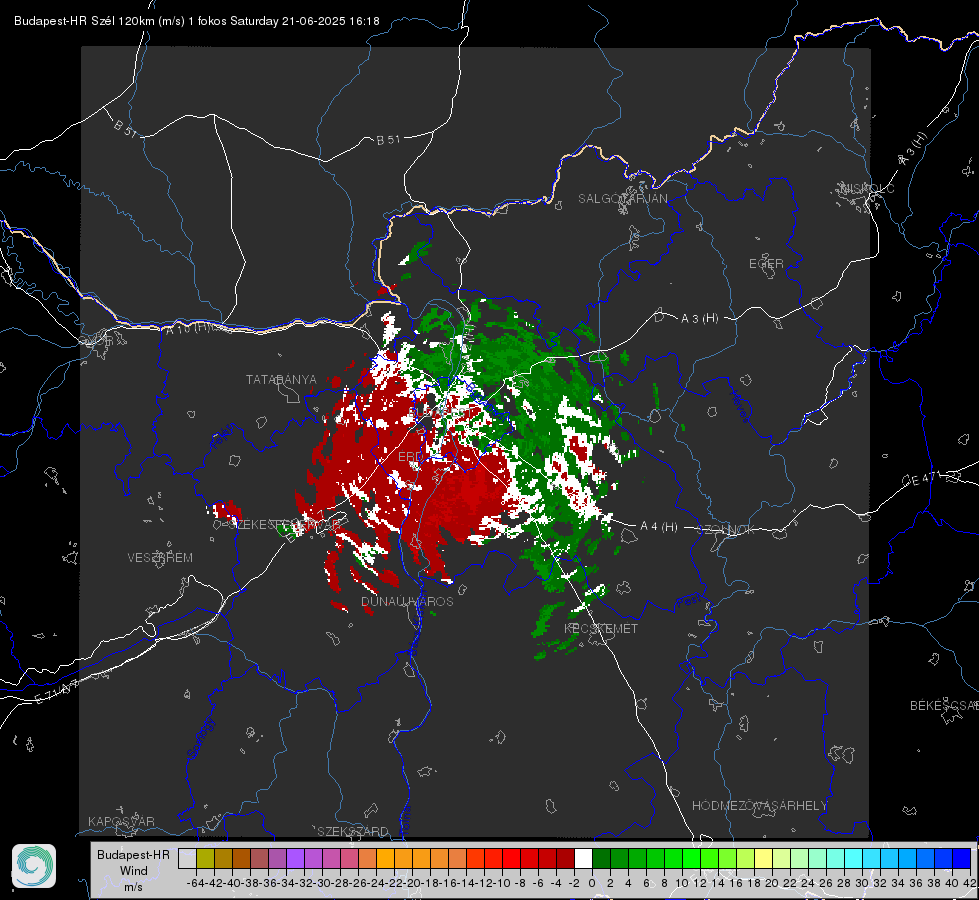
Task: Click the SZÉKESFEHÉRVÁR city label
Action: click(x=284, y=524)
